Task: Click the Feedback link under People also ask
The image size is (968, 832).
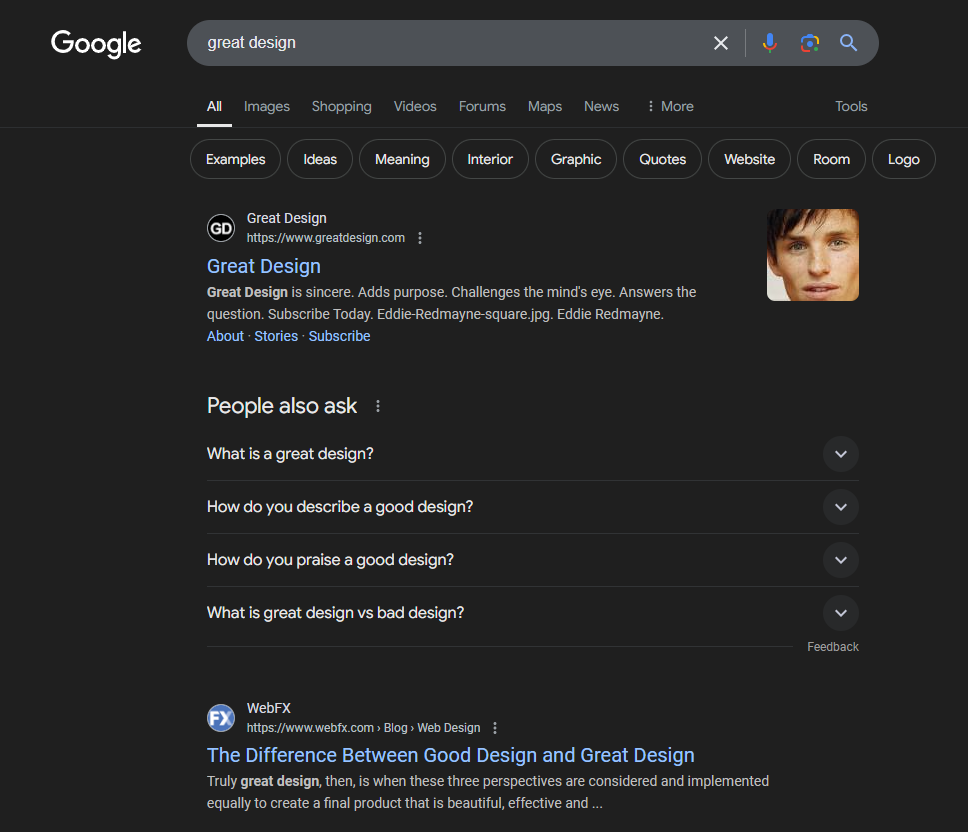Action: pyautogui.click(x=833, y=647)
